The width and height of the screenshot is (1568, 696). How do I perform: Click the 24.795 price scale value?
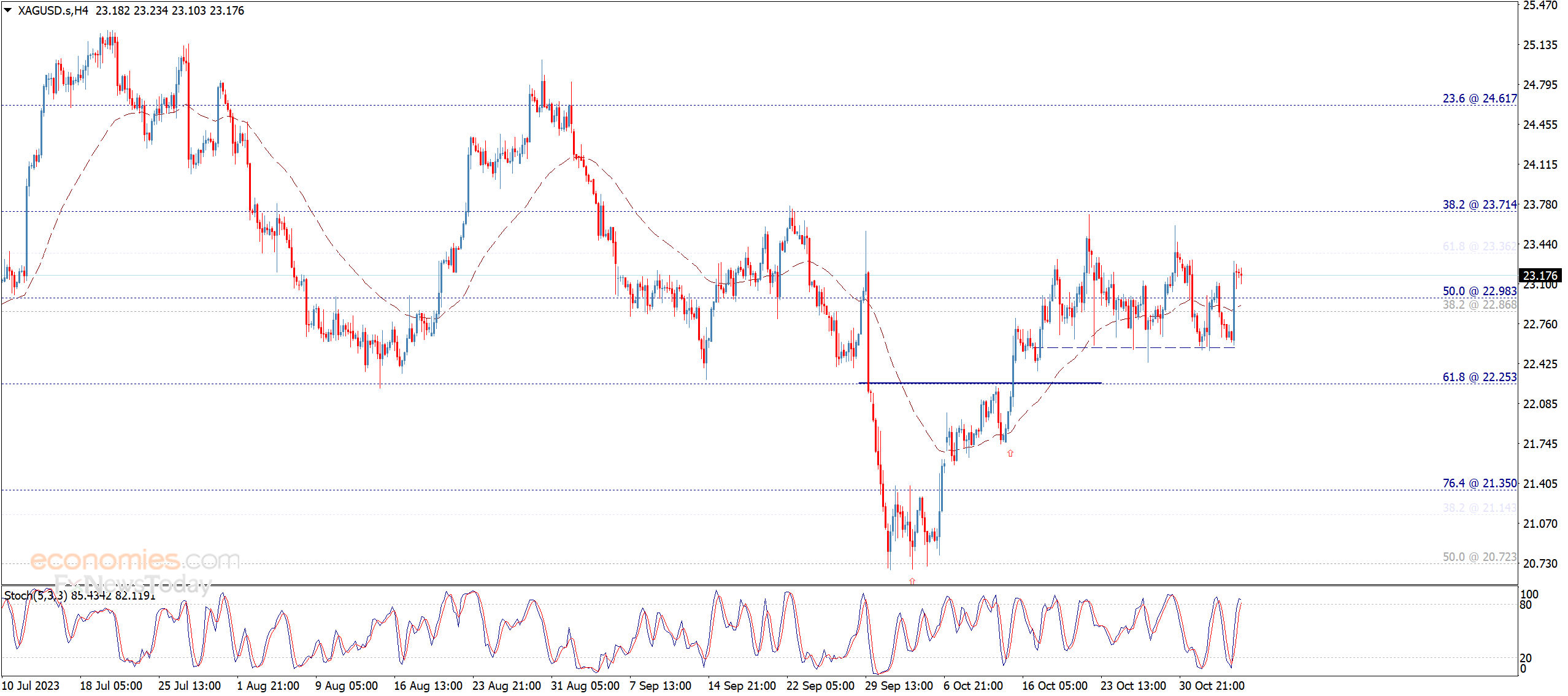[1540, 85]
